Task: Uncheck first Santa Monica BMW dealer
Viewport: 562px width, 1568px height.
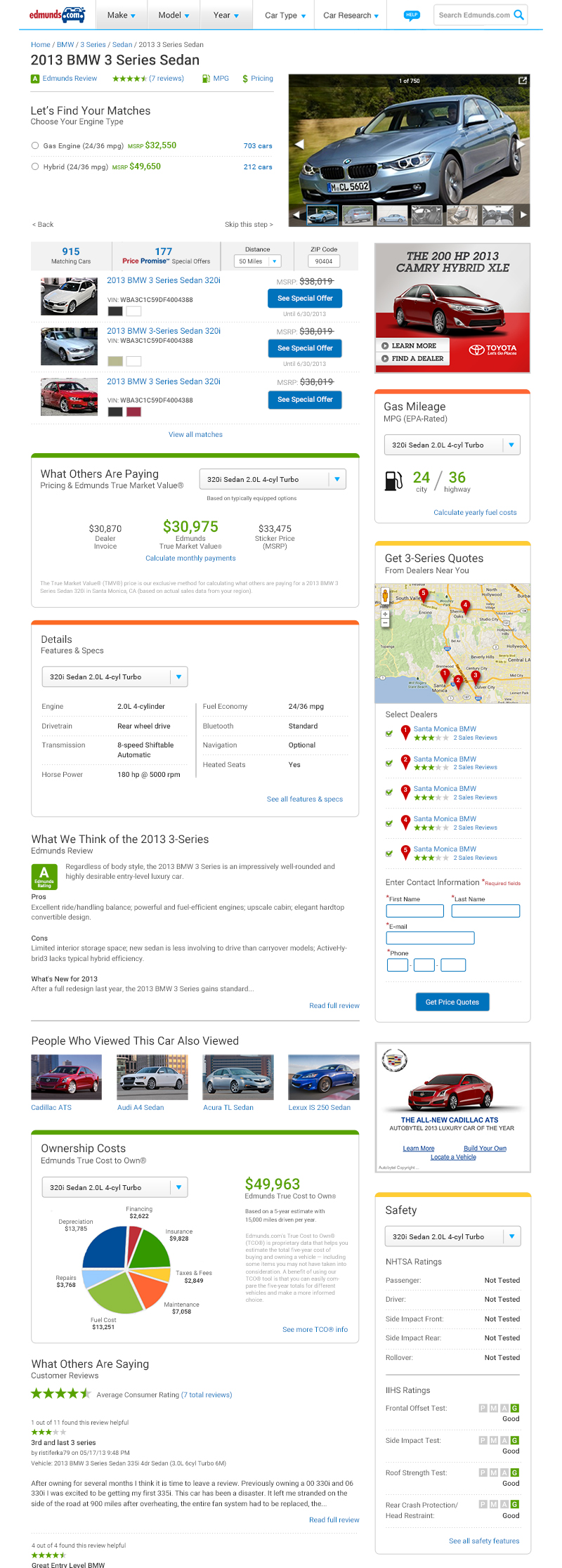Action: point(389,733)
